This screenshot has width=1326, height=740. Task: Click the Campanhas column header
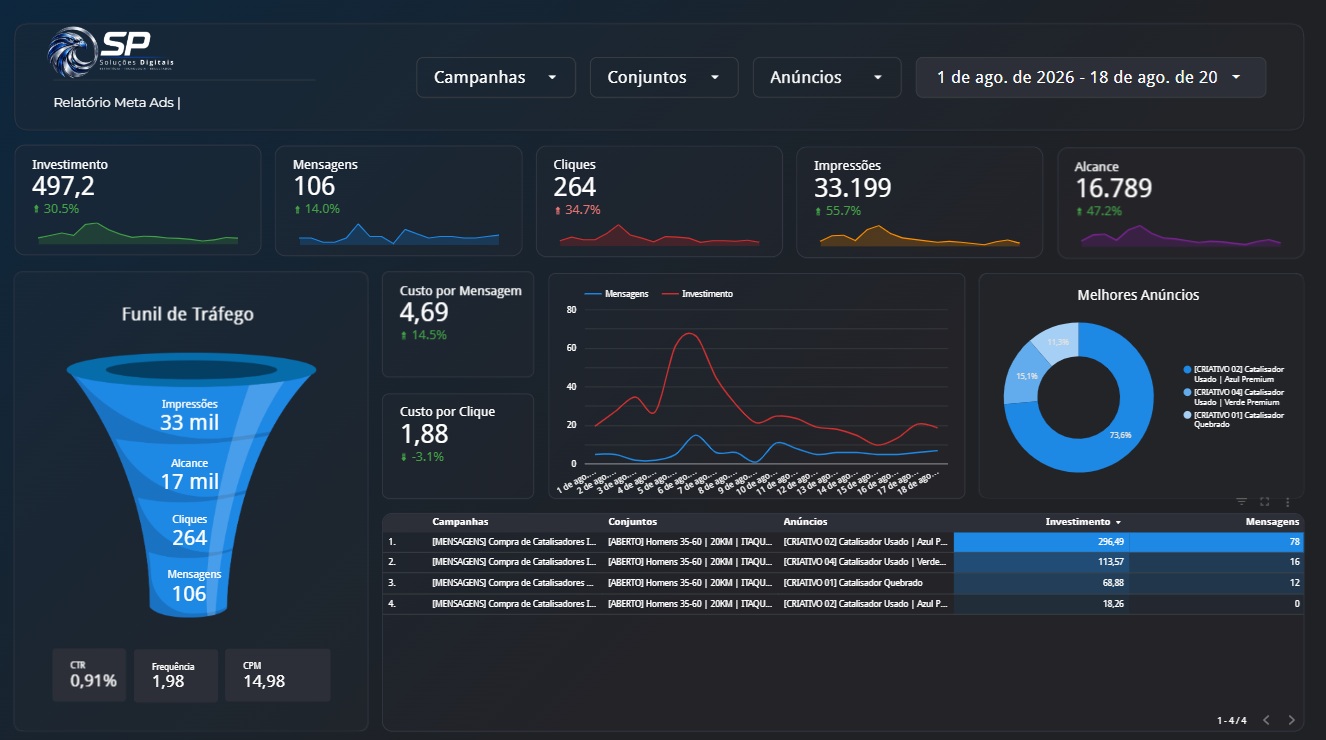[x=460, y=522]
